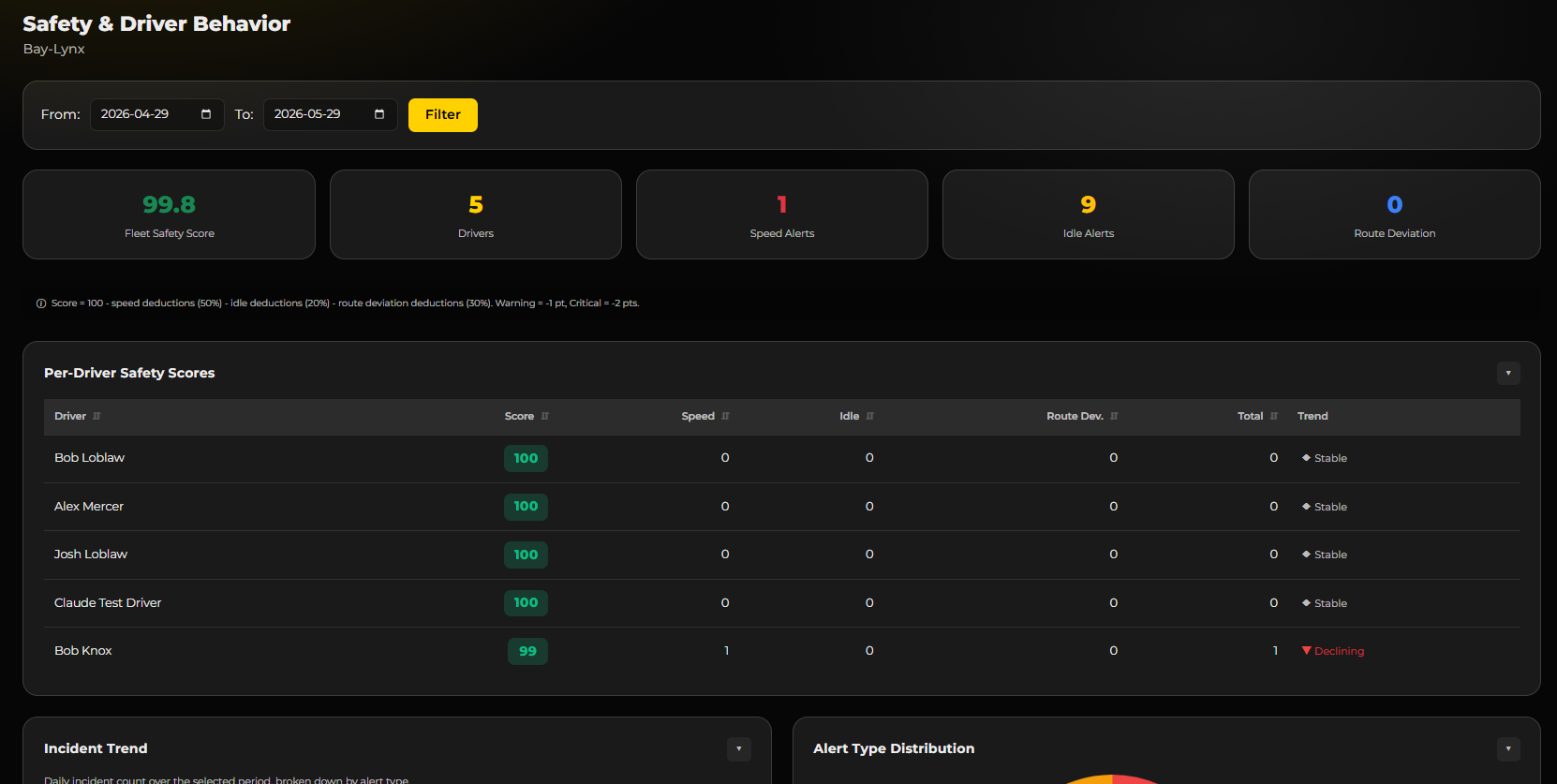Click Bob Knox's red declining trend arrow
The width and height of the screenshot is (1557, 784).
pos(1307,651)
